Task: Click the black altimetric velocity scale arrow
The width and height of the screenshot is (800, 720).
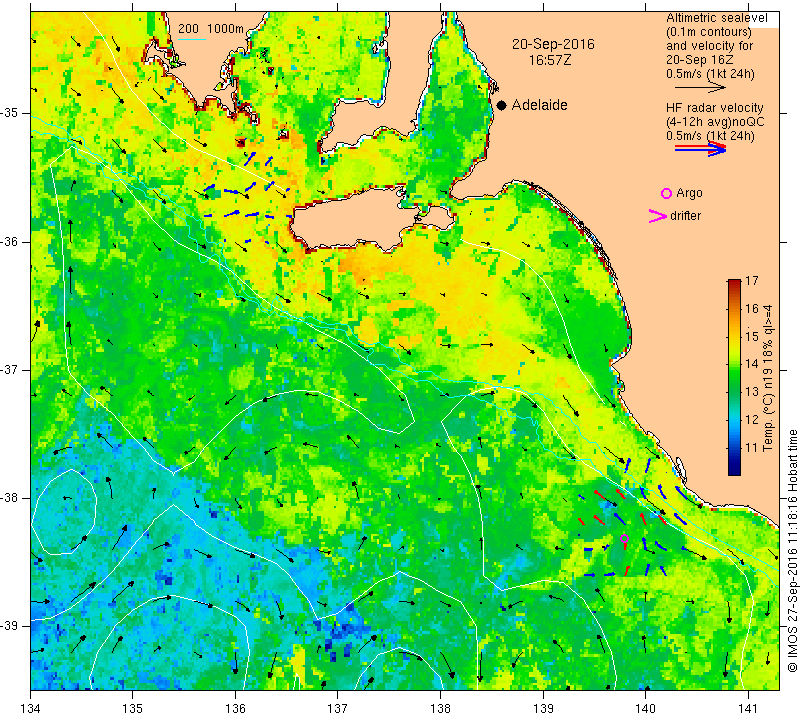Action: coord(700,88)
